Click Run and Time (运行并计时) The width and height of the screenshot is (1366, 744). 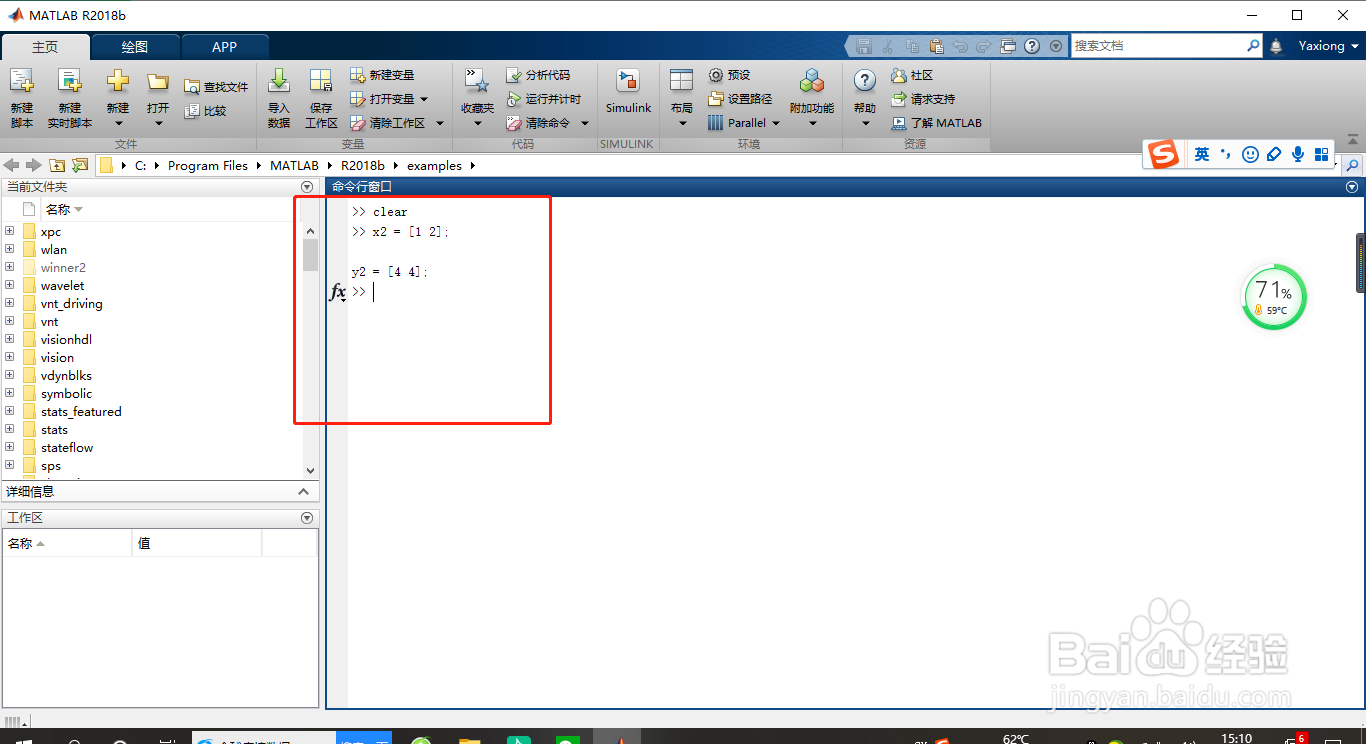pyautogui.click(x=543, y=99)
